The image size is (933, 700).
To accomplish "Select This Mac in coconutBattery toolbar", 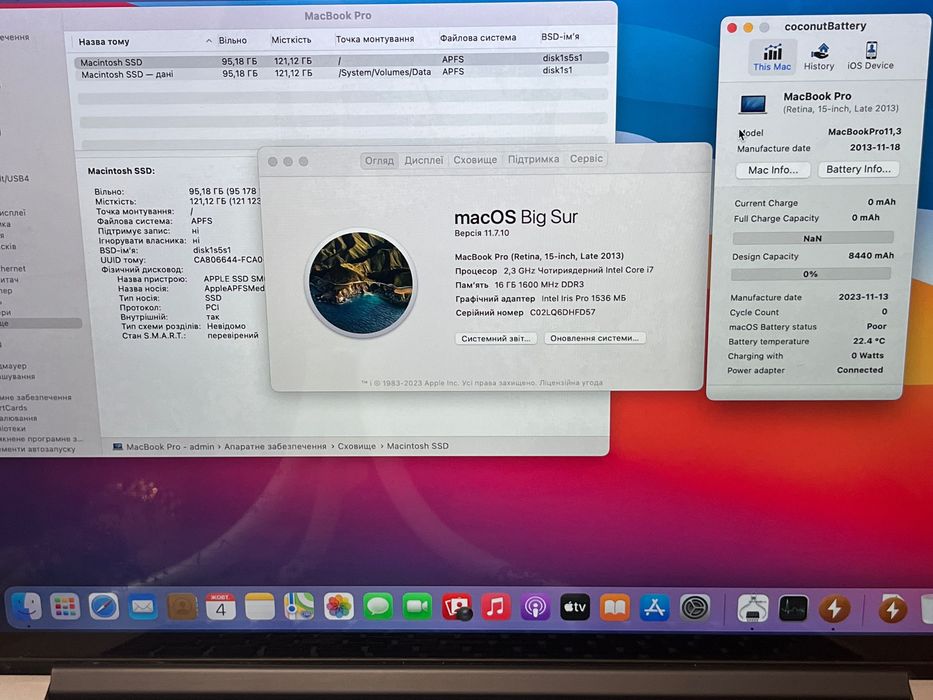I will [772, 57].
